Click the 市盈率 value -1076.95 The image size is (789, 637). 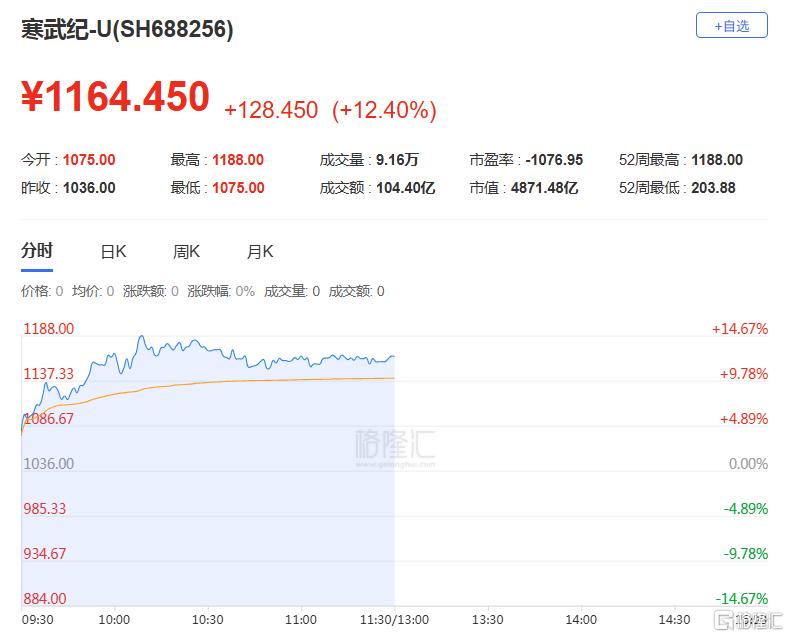pos(555,160)
